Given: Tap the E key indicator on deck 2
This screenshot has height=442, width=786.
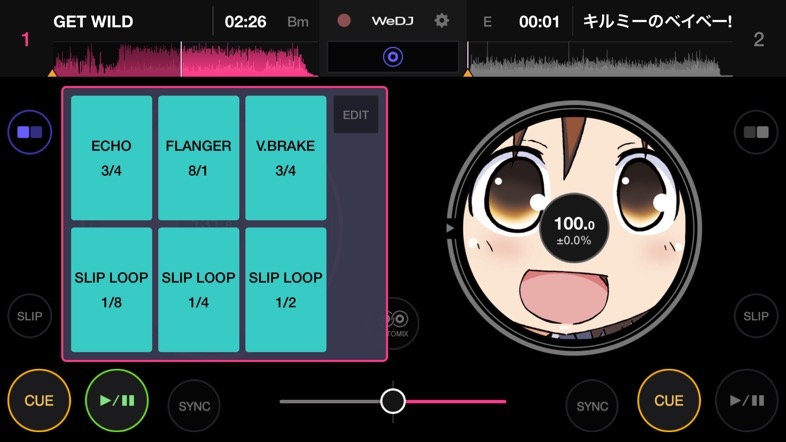Looking at the screenshot, I should (x=487, y=22).
